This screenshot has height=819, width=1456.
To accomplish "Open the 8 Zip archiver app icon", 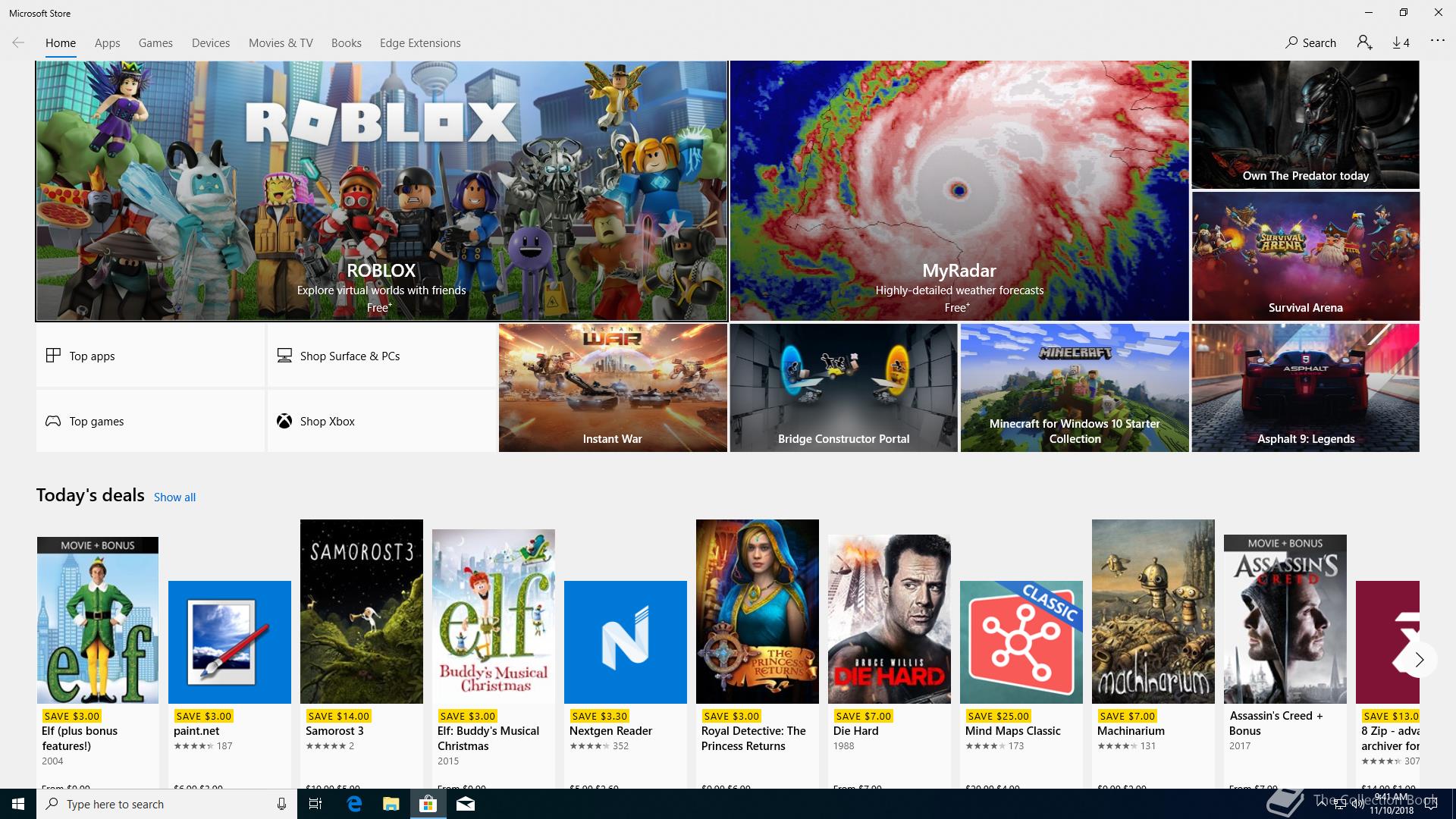I will coord(1388,642).
